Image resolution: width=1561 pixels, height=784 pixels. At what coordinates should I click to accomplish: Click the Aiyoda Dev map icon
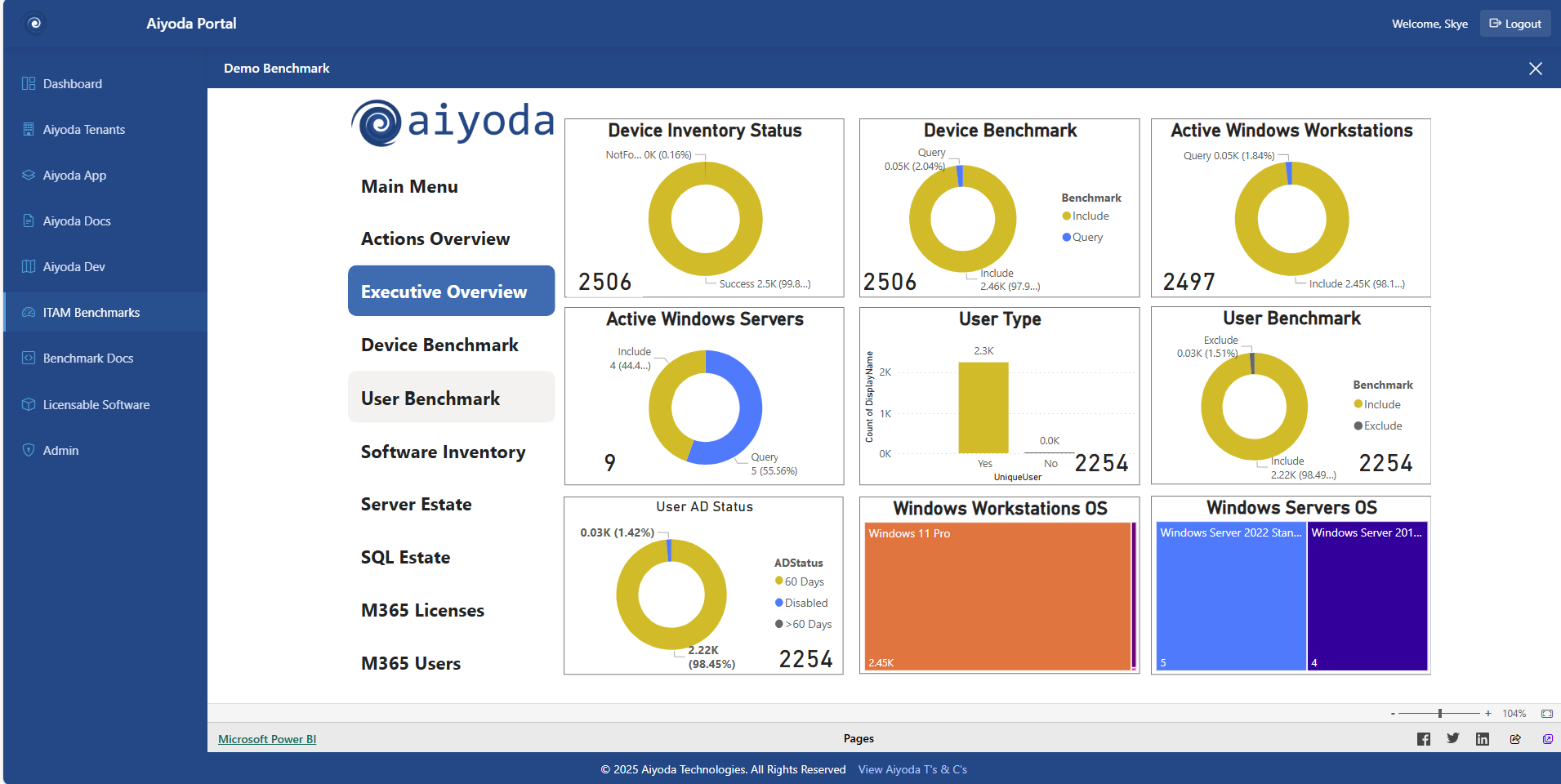click(x=27, y=266)
